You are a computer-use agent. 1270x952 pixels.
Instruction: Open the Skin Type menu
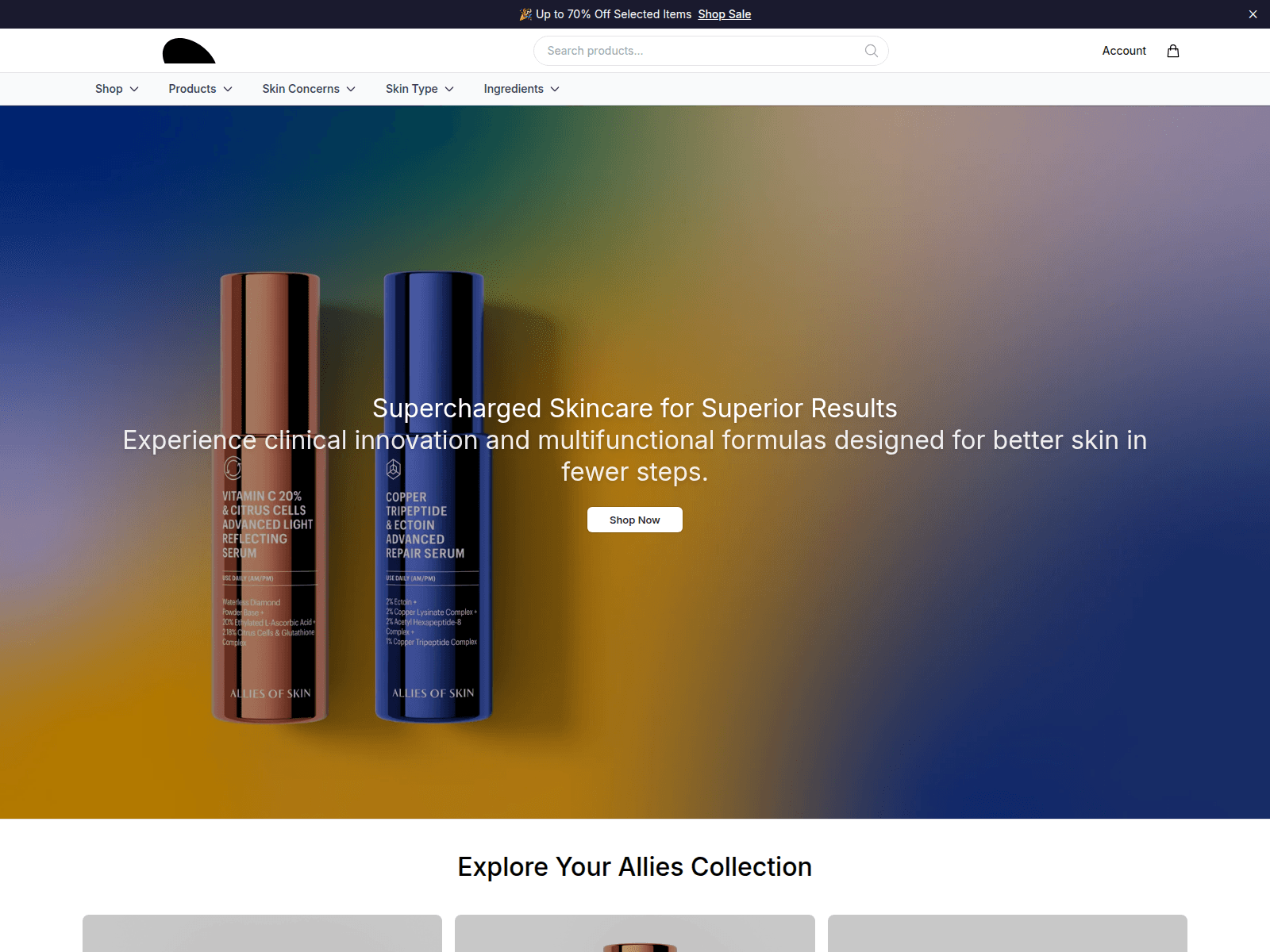[x=420, y=89]
